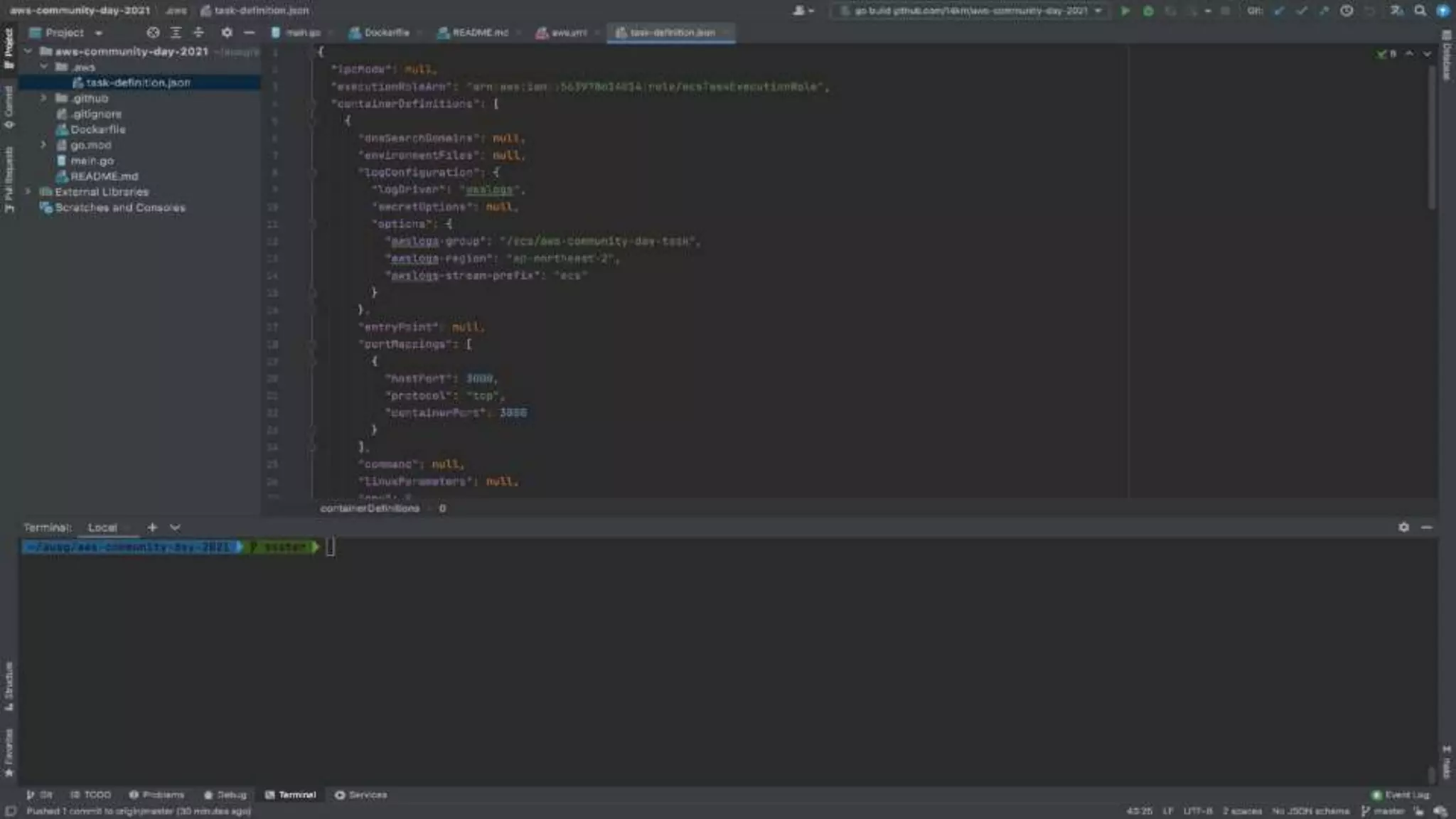Collapse all project tree nodes icon

point(198,33)
